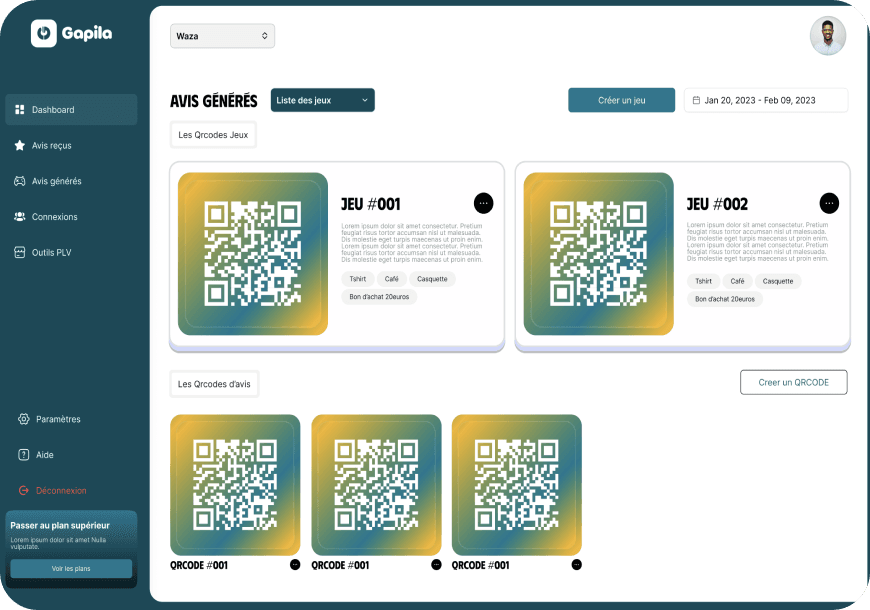Log out via Déconnexion
The image size is (870, 610).
(53, 491)
